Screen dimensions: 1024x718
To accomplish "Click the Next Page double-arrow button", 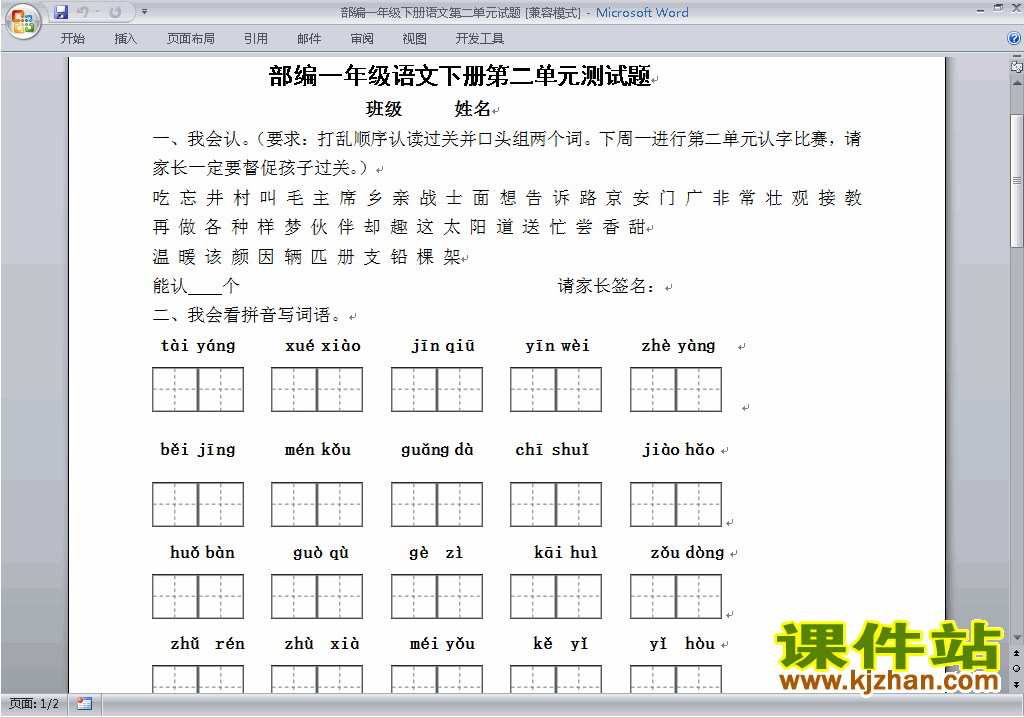I will [1016, 684].
